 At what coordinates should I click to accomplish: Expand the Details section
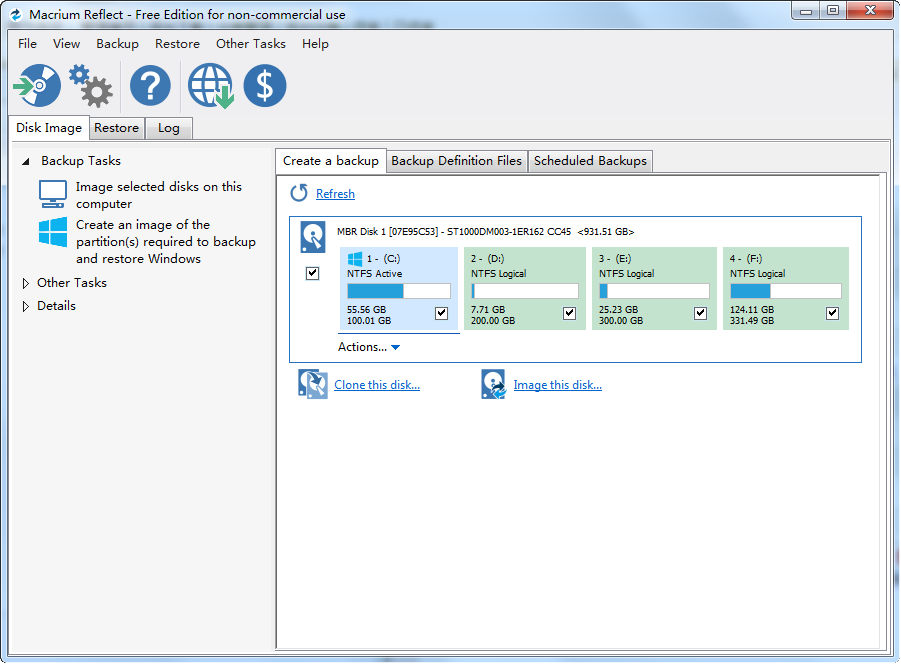click(x=26, y=306)
